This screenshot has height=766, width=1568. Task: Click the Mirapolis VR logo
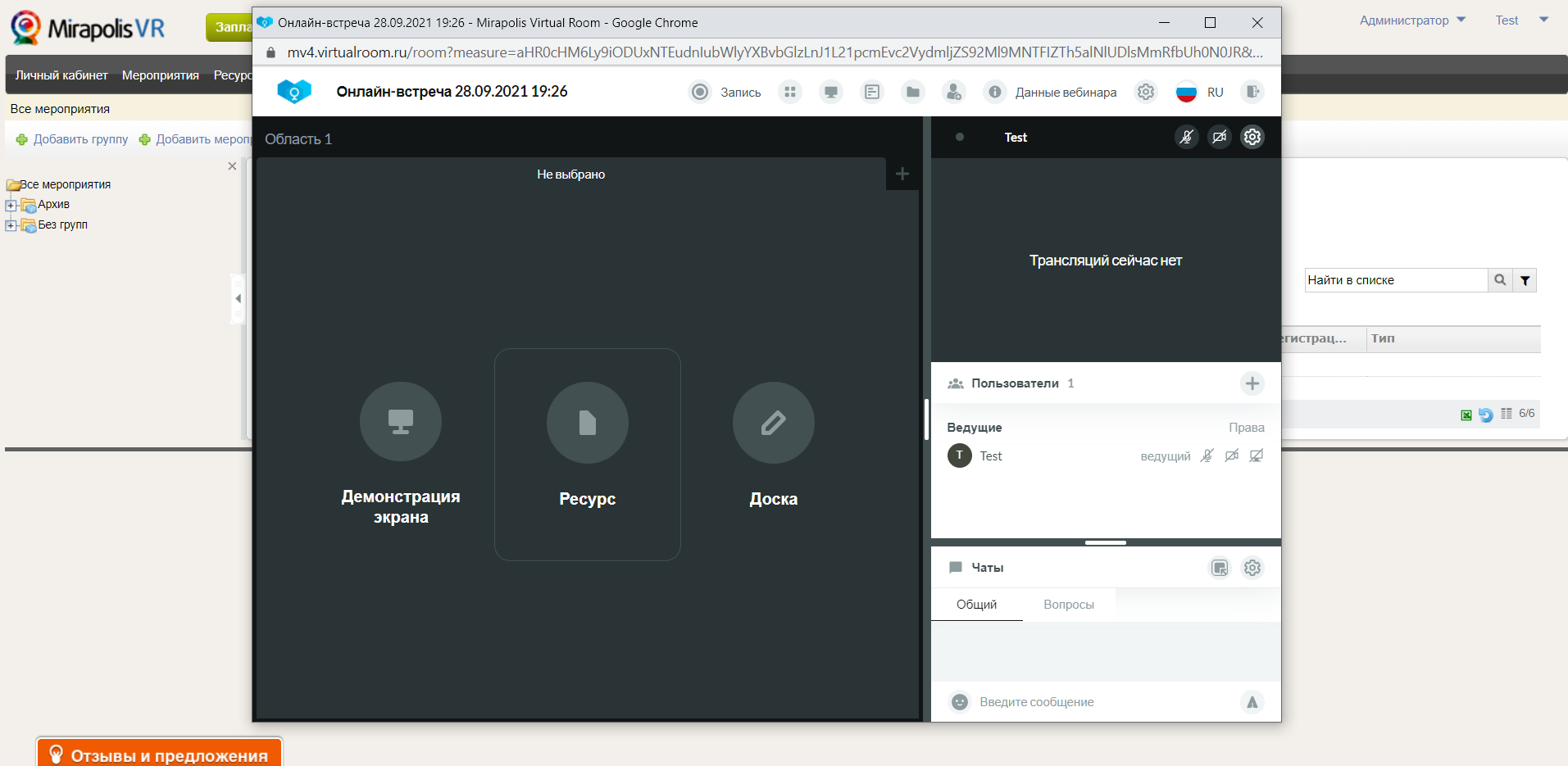[x=88, y=28]
